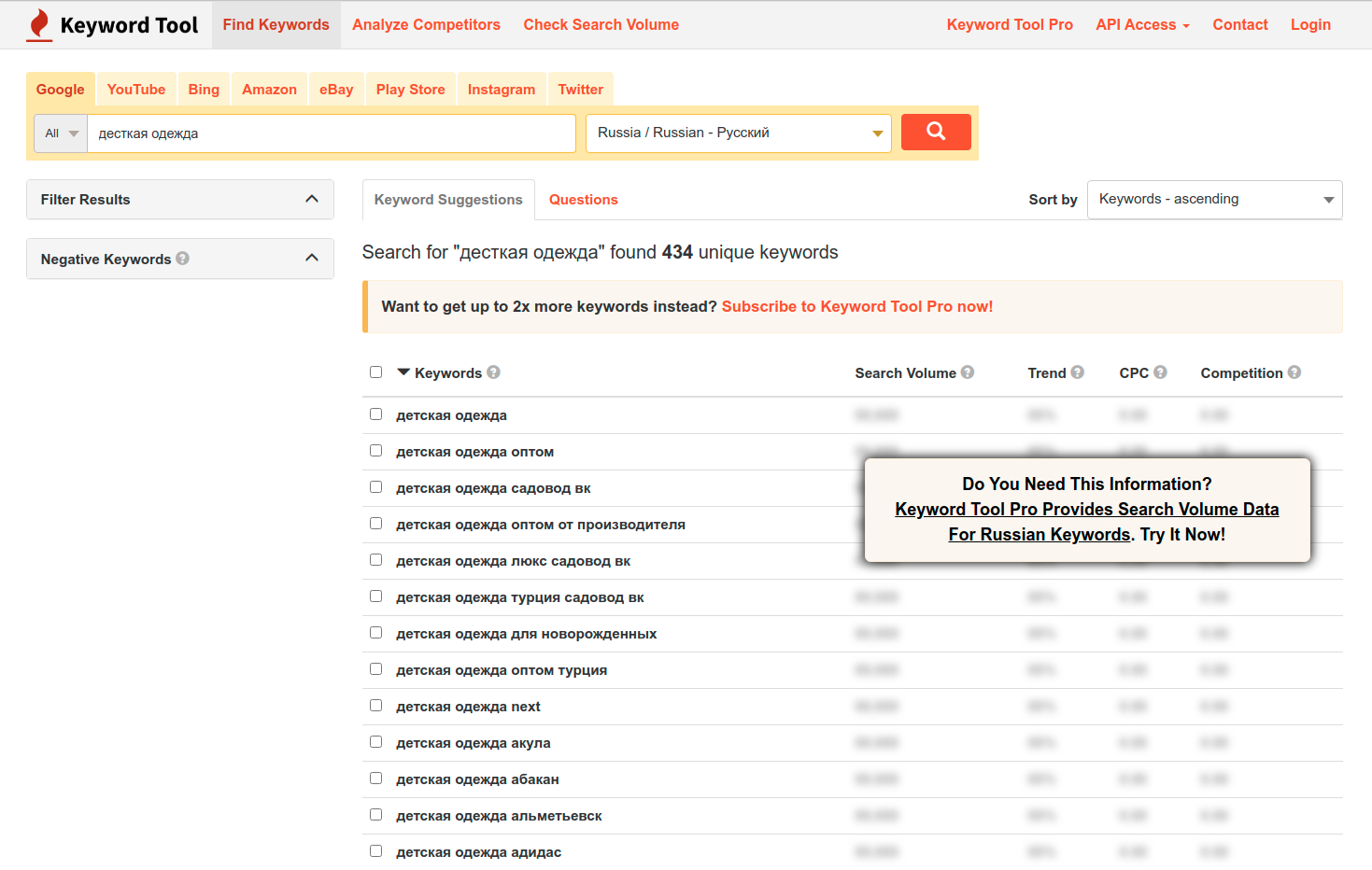Screen dimensions: 1372x870
Task: Click the Competition column header
Action: click(x=1242, y=373)
